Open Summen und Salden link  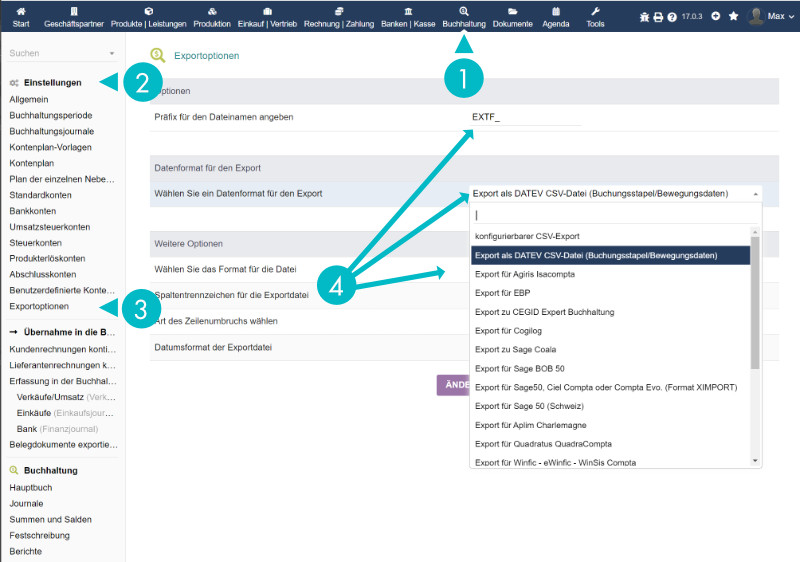point(51,519)
